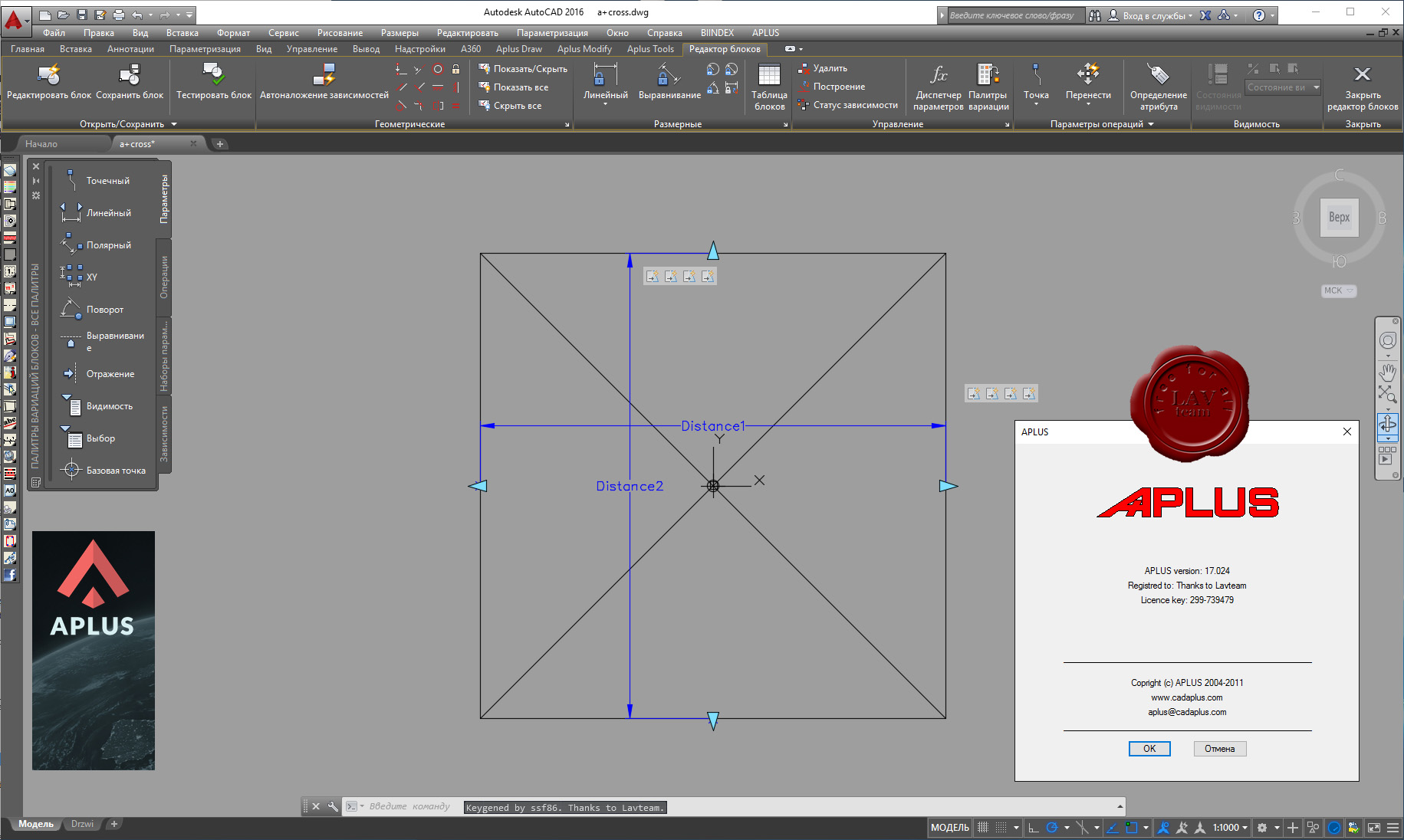Click OK in the APLUS dialog
This screenshot has height=840, width=1404.
pos(1149,749)
